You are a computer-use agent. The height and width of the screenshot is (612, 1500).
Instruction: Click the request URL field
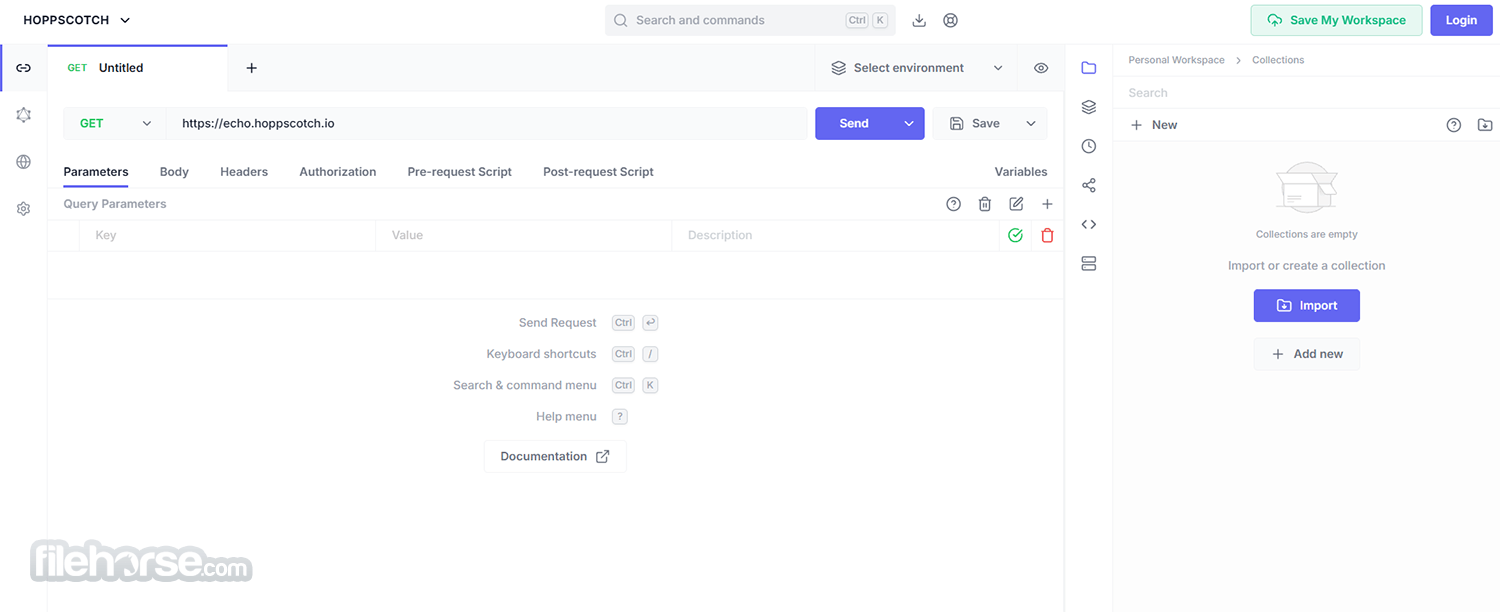pos(486,123)
